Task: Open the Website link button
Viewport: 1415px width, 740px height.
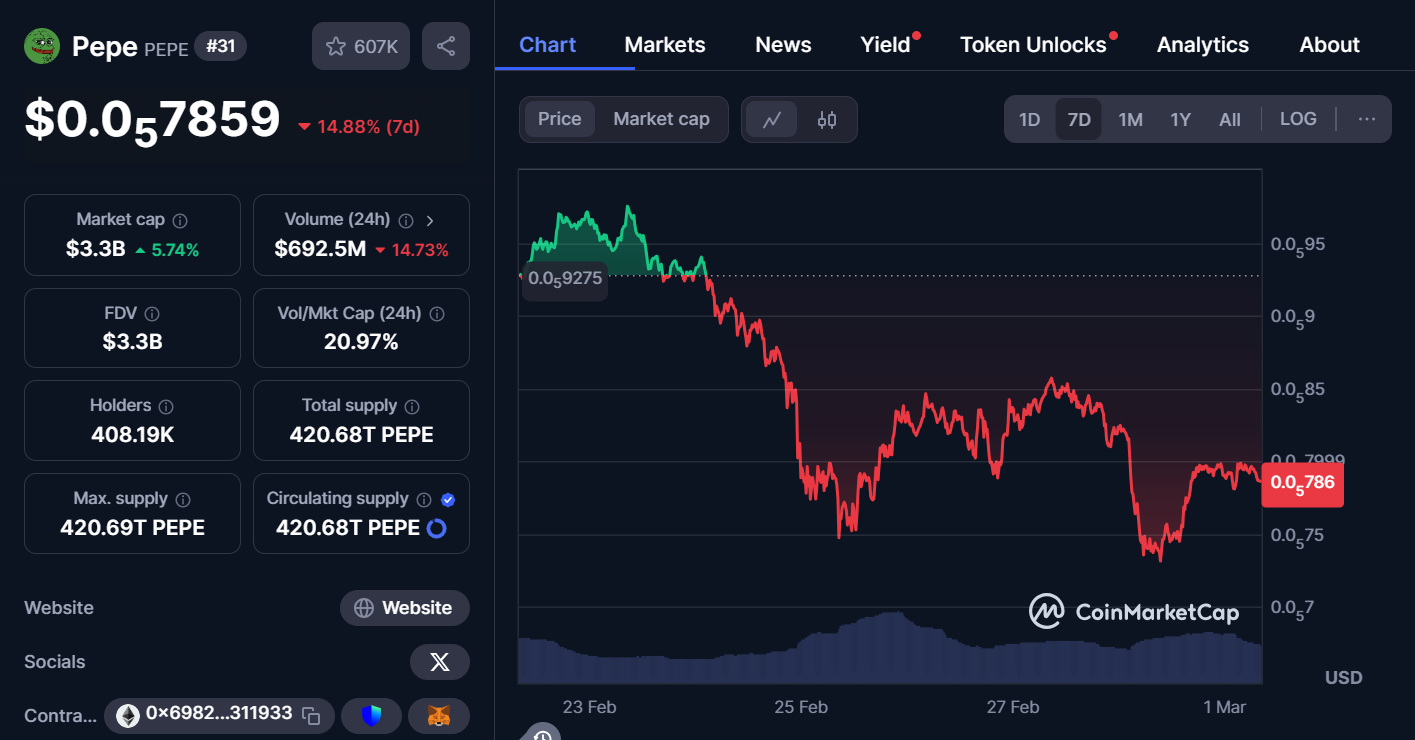Action: click(405, 608)
